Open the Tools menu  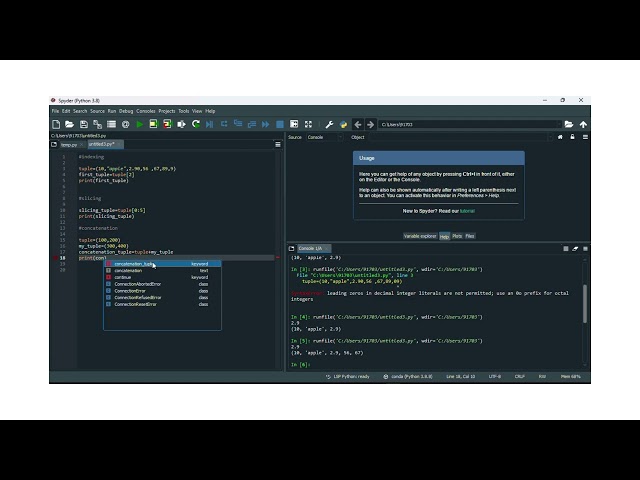pyautogui.click(x=184, y=111)
